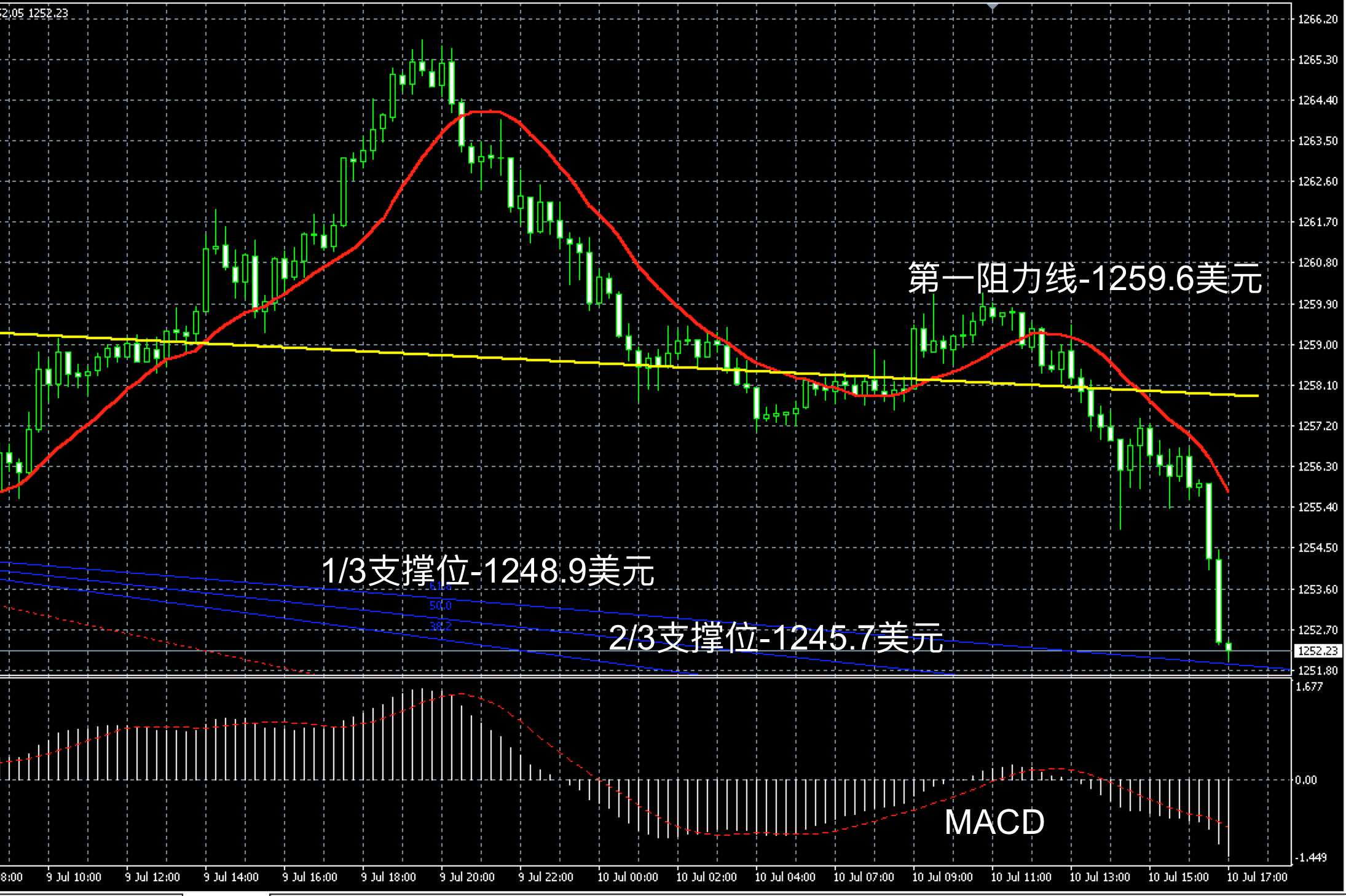Click the Fibonacci 61.8 level label

[x=440, y=587]
